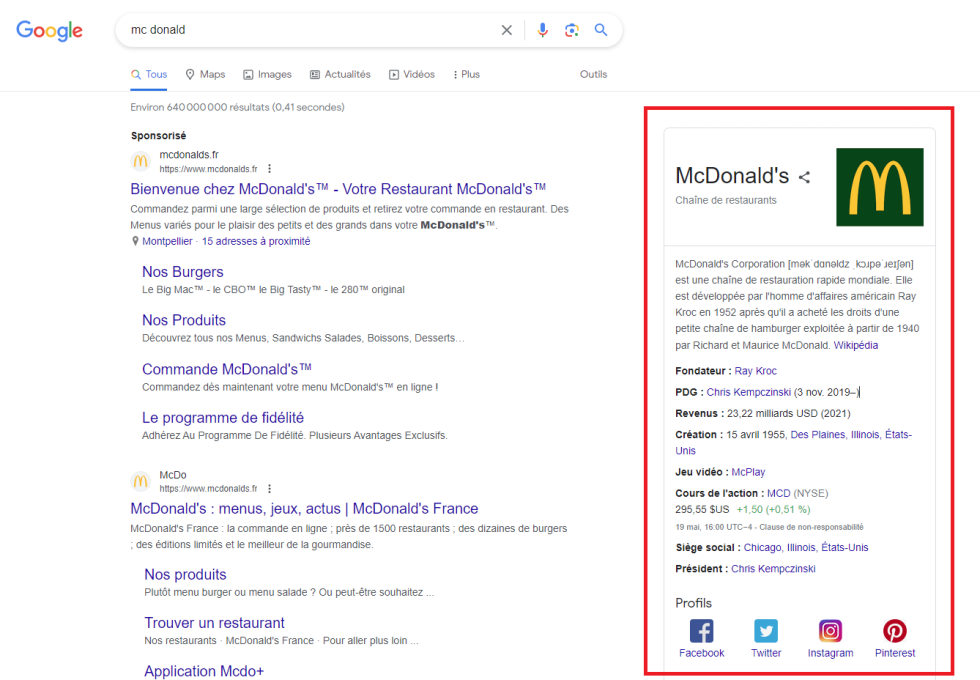The width and height of the screenshot is (980, 680).
Task: Clear the search query with the X icon
Action: pos(507,30)
